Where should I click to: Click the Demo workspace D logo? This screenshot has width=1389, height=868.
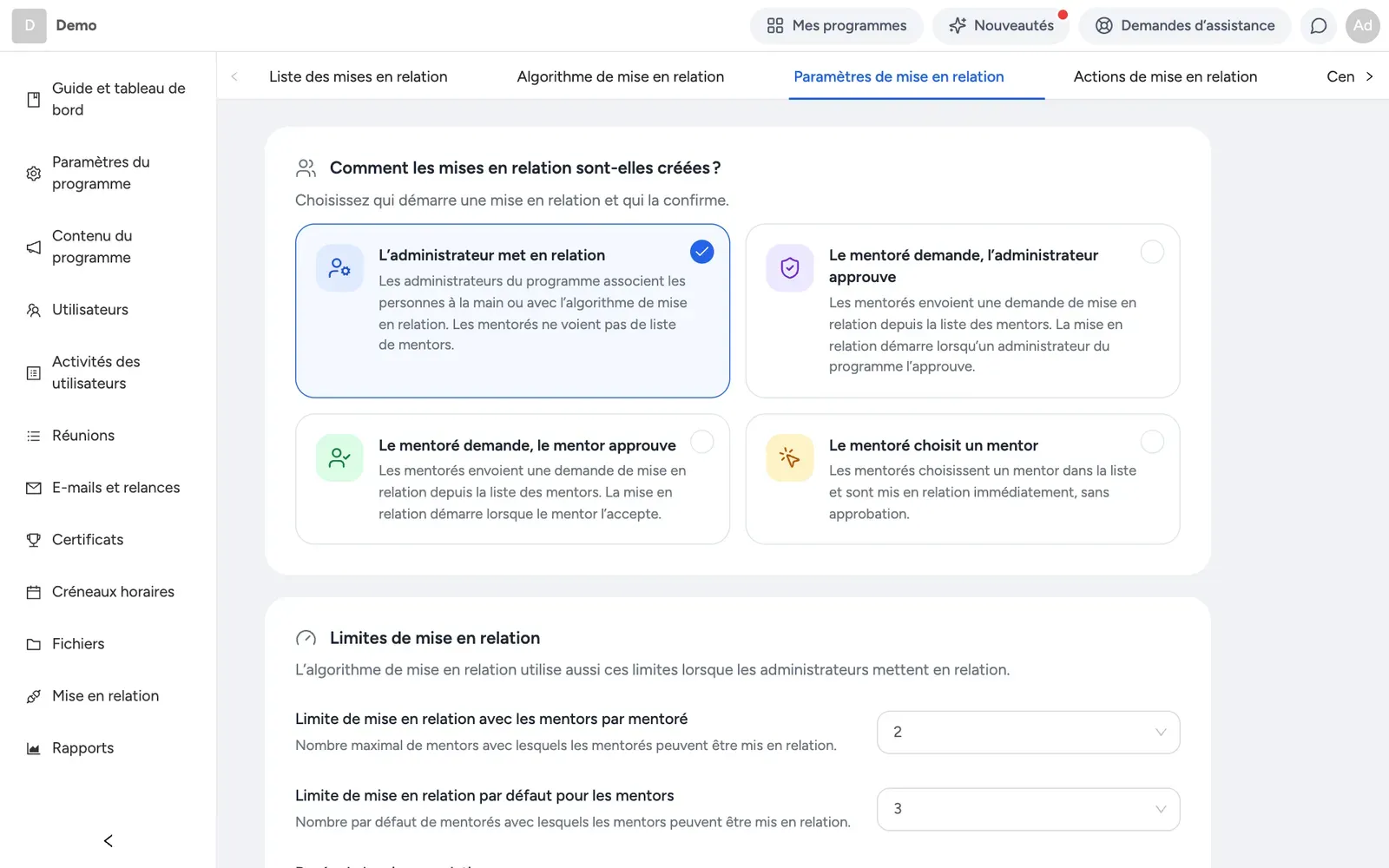click(x=30, y=26)
